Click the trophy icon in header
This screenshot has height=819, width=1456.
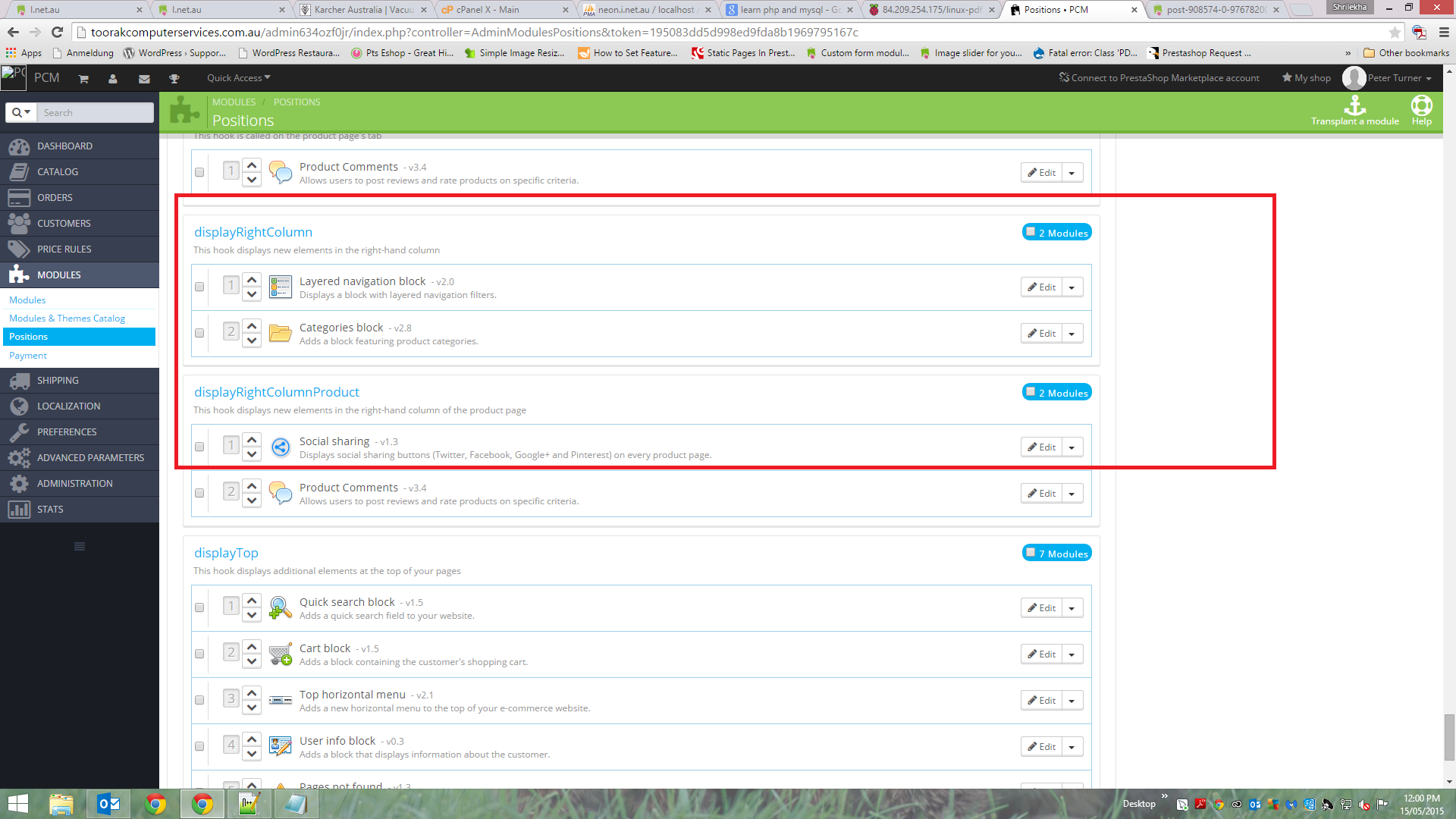point(174,79)
